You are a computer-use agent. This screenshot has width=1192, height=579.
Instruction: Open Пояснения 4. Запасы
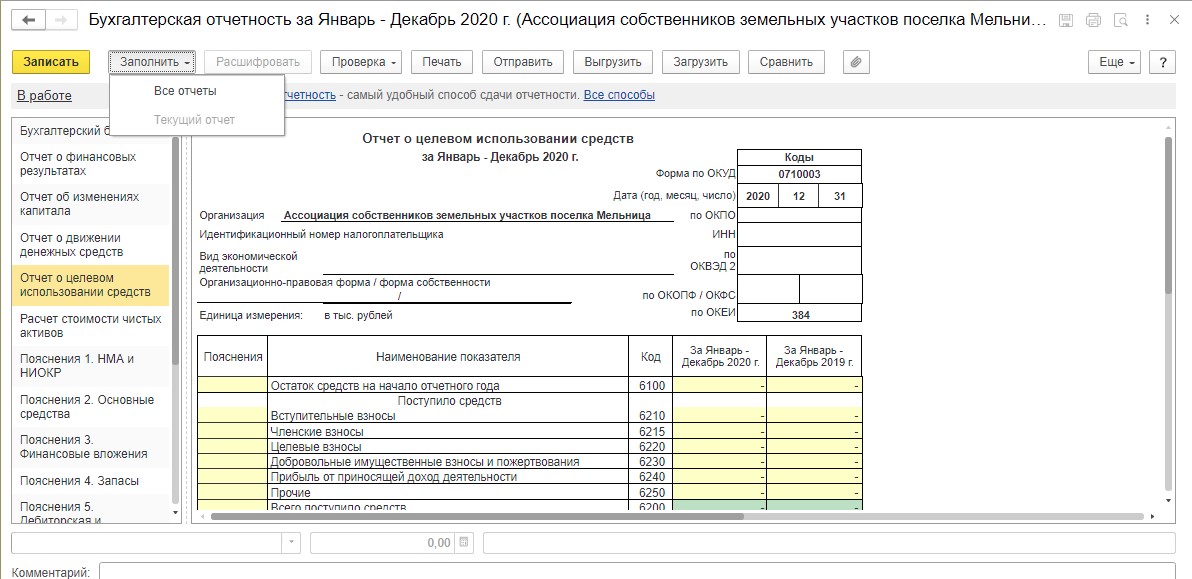(x=90, y=481)
